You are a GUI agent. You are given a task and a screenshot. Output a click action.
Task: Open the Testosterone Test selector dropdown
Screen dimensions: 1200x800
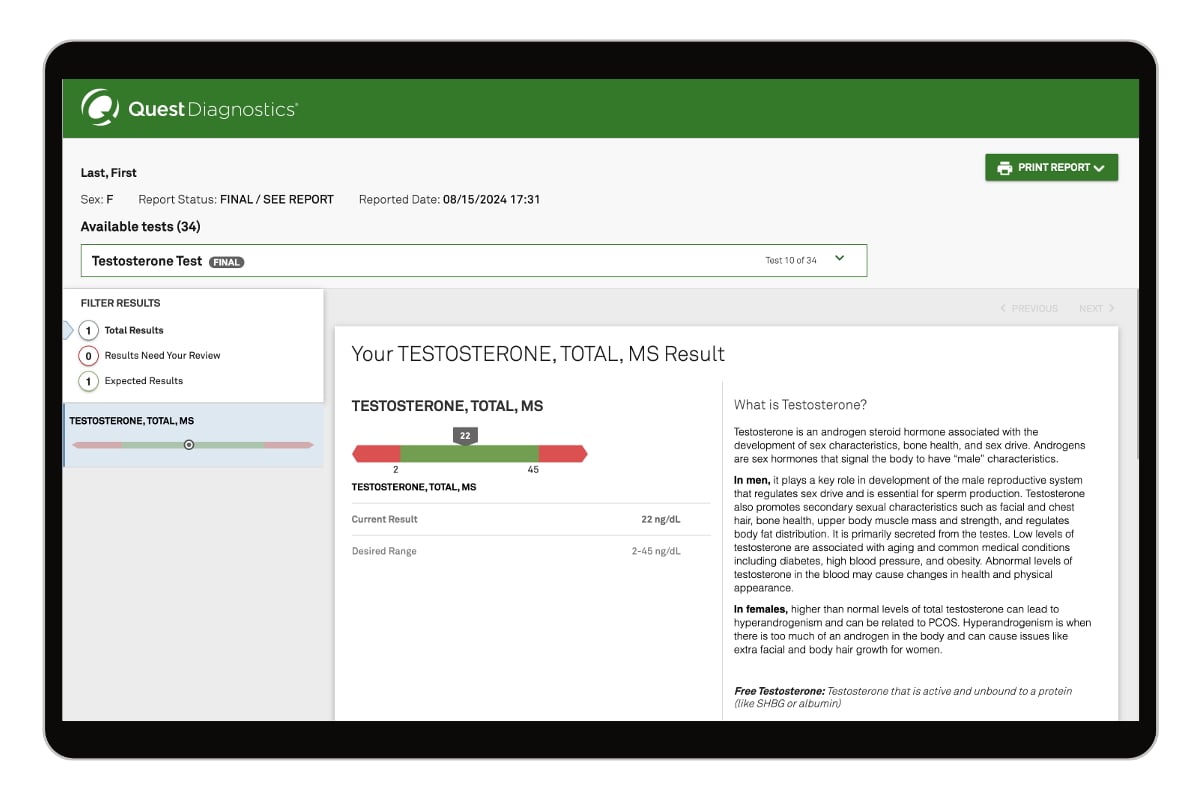(473, 261)
